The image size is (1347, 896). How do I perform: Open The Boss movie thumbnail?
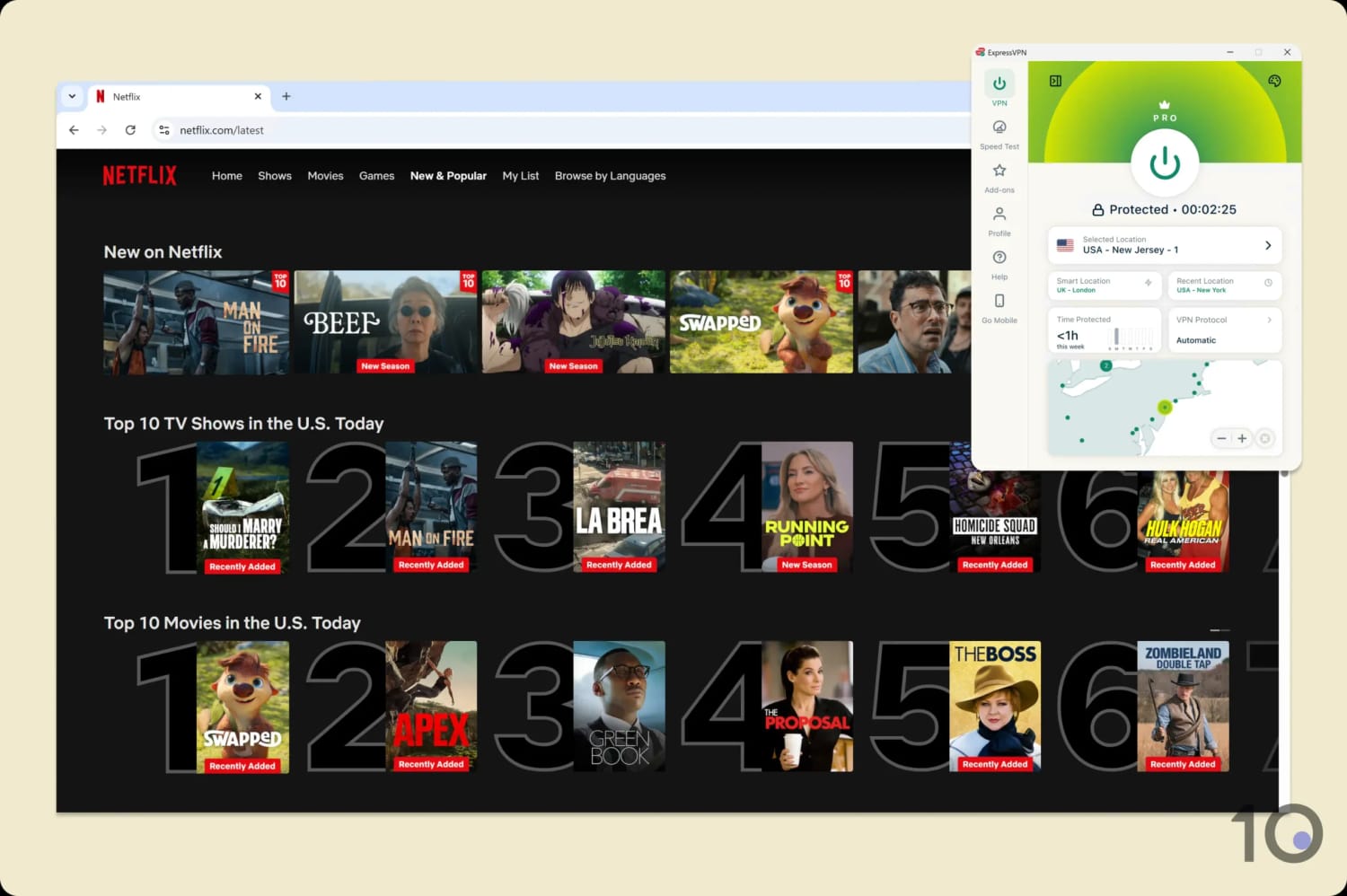995,707
